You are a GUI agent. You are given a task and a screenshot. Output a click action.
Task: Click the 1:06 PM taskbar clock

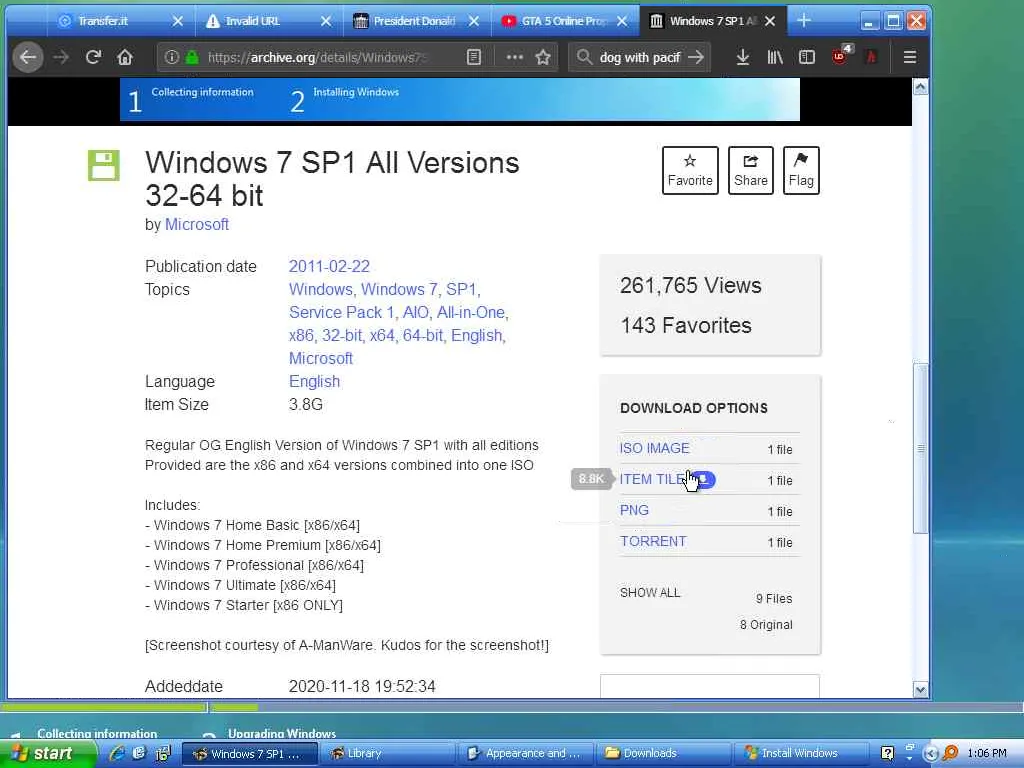click(x=986, y=753)
